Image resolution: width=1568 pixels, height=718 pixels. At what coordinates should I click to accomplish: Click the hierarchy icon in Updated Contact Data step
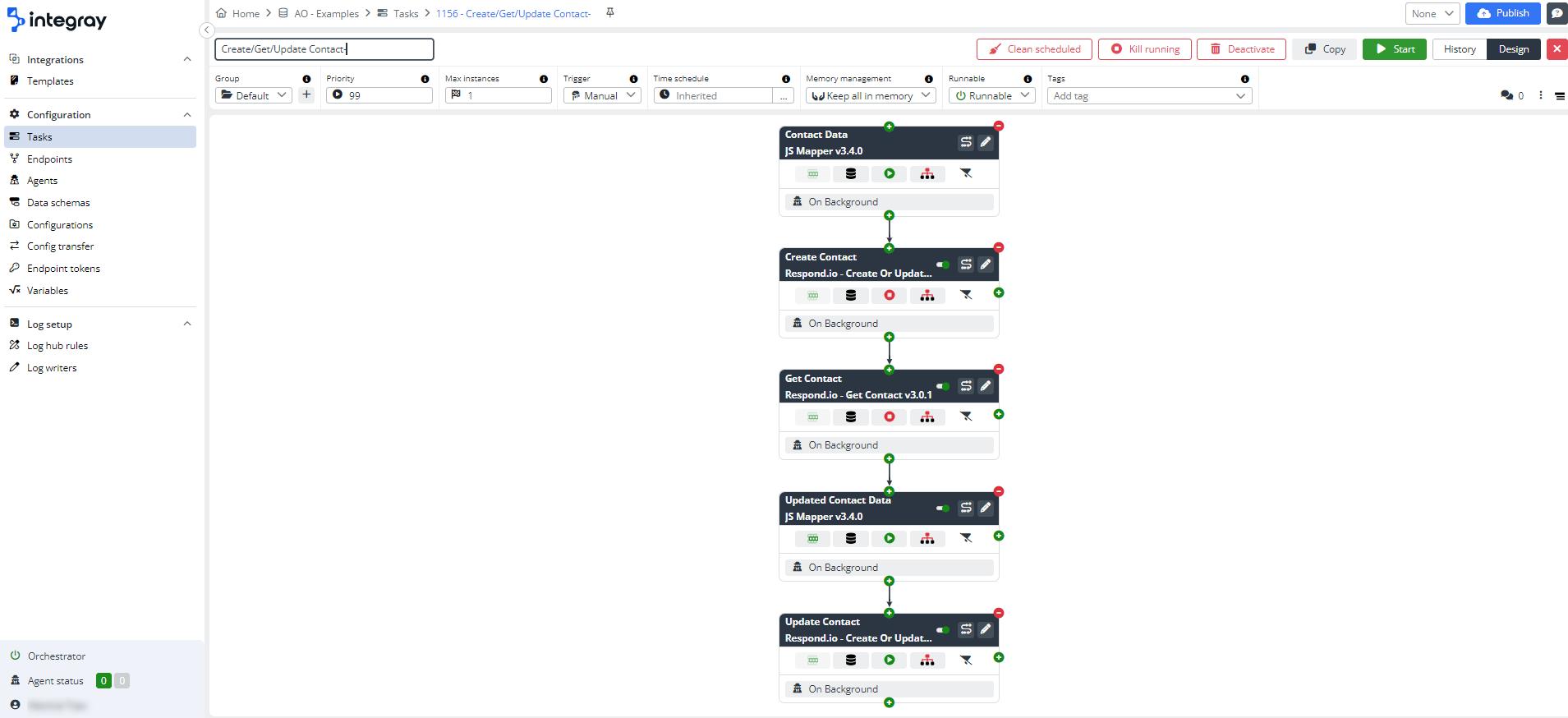click(927, 539)
